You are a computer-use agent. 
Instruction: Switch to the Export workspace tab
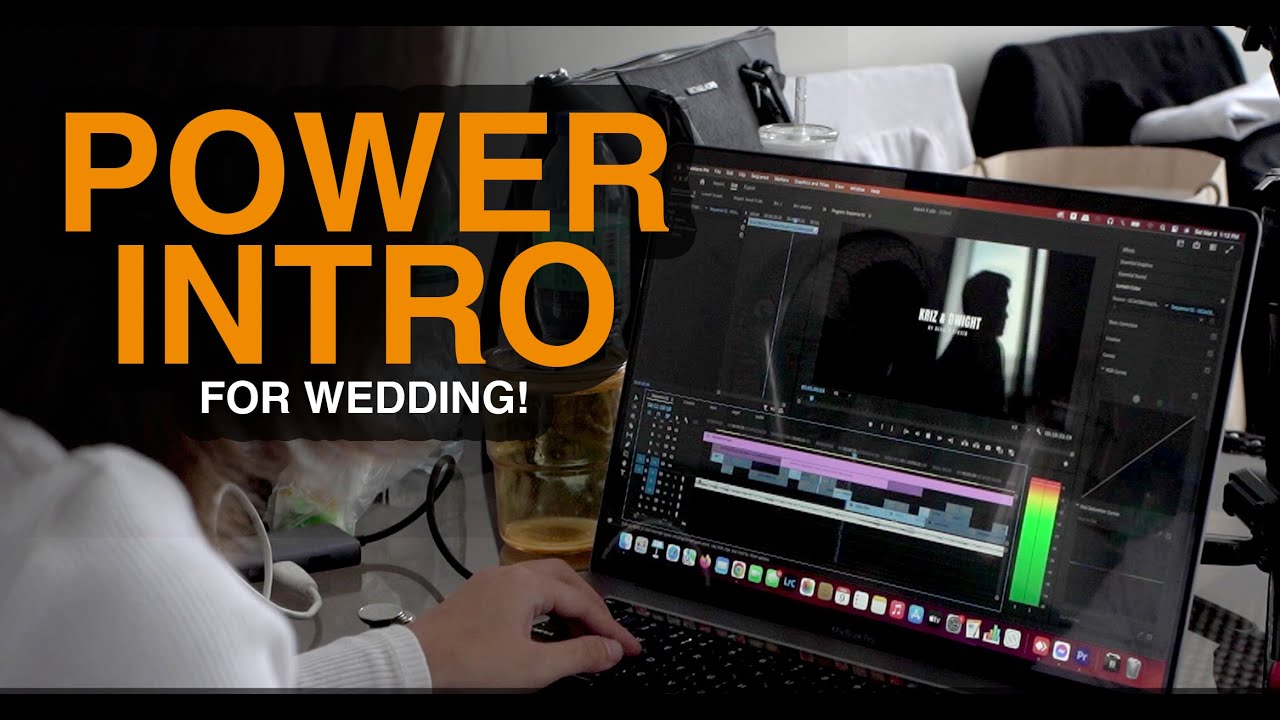(x=749, y=187)
